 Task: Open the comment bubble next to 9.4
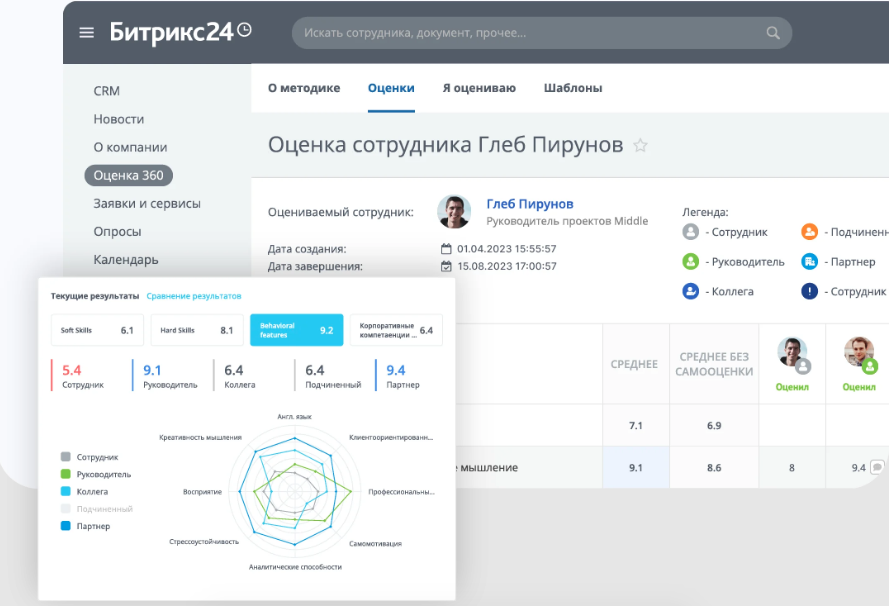(877, 467)
